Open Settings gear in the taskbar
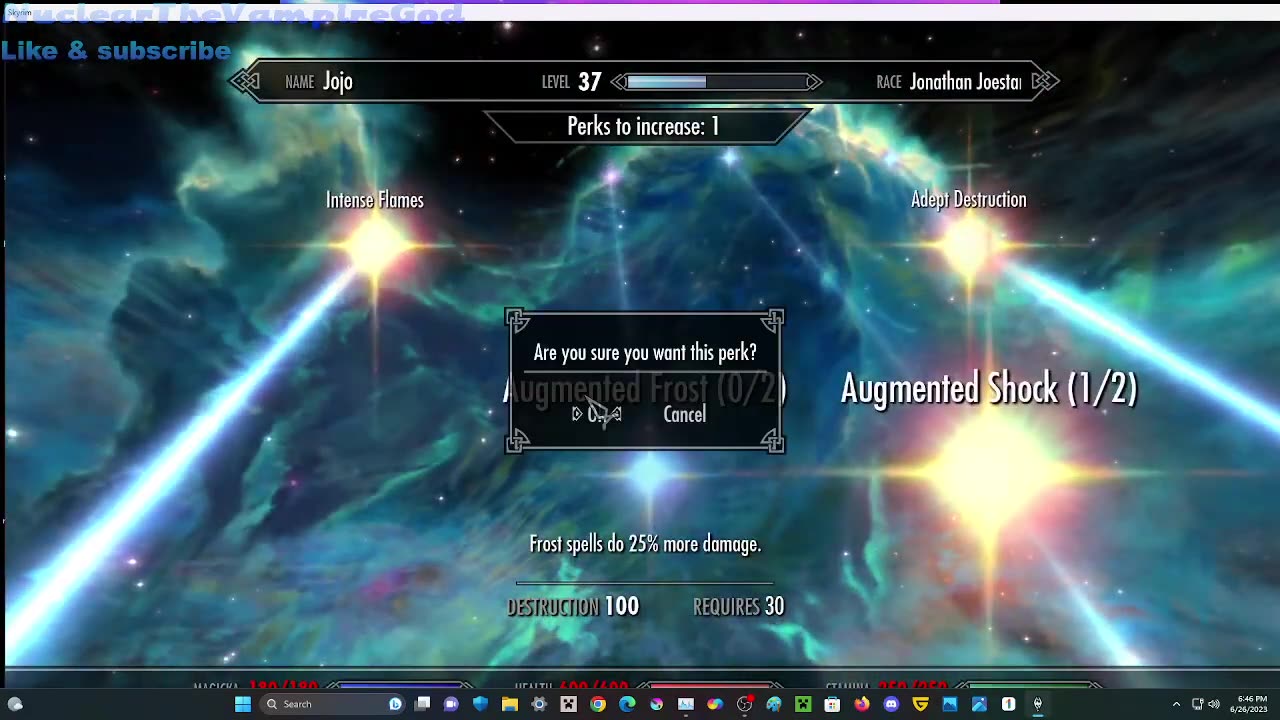The height and width of the screenshot is (720, 1280). [539, 704]
